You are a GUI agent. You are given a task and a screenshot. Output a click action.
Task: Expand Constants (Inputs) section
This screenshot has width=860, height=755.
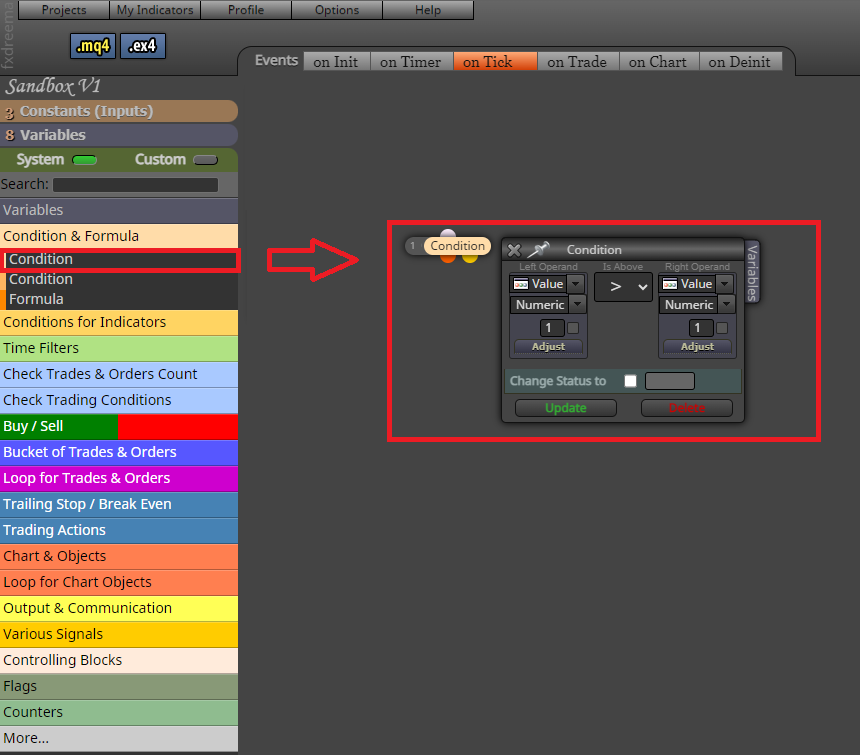coord(119,111)
